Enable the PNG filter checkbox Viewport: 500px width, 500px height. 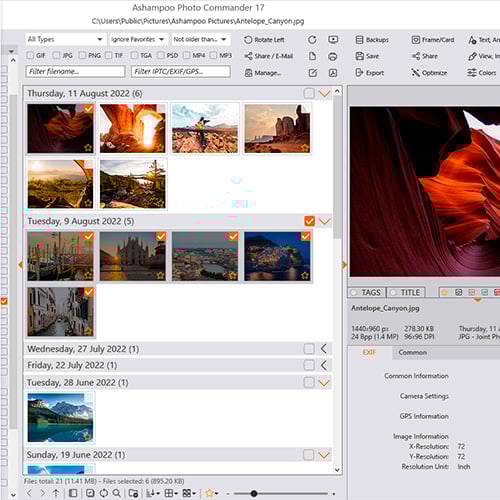tap(82, 55)
